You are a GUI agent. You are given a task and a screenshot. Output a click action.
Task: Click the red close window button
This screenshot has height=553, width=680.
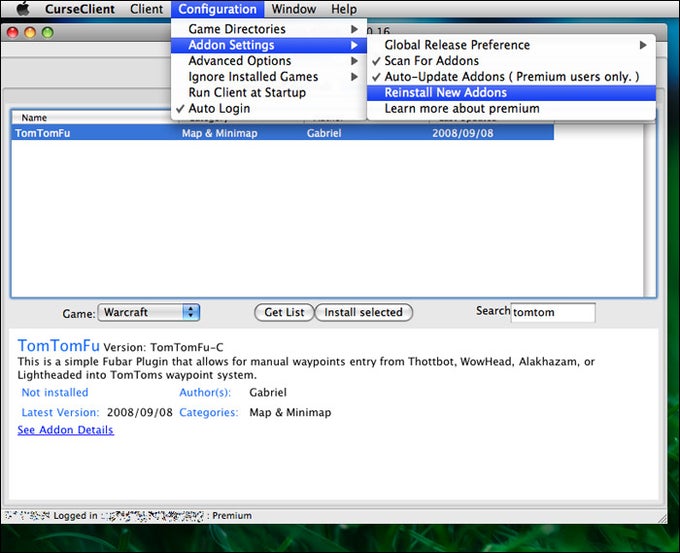coord(13,33)
